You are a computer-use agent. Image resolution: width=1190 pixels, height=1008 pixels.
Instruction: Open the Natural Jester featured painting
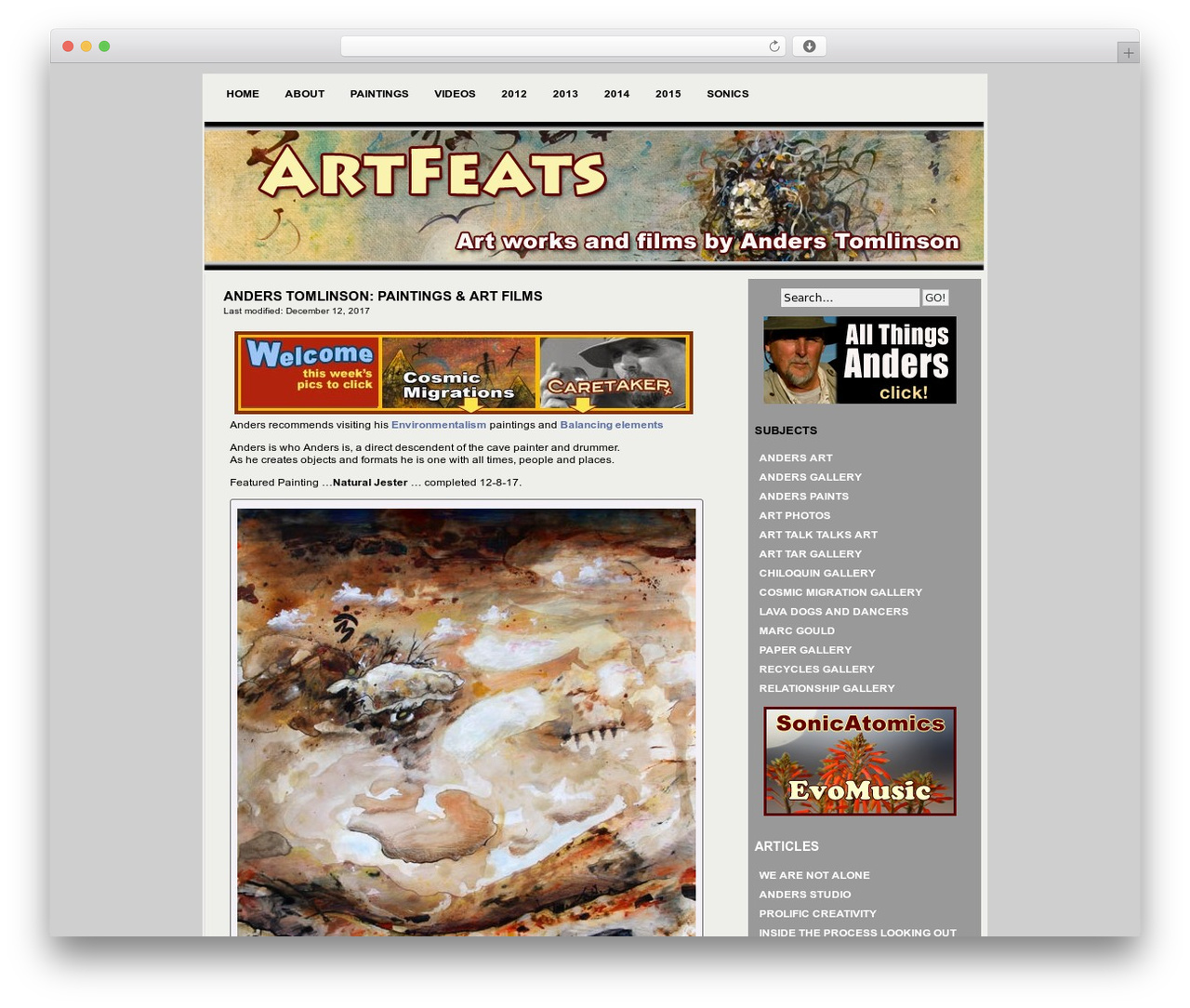pos(467,722)
